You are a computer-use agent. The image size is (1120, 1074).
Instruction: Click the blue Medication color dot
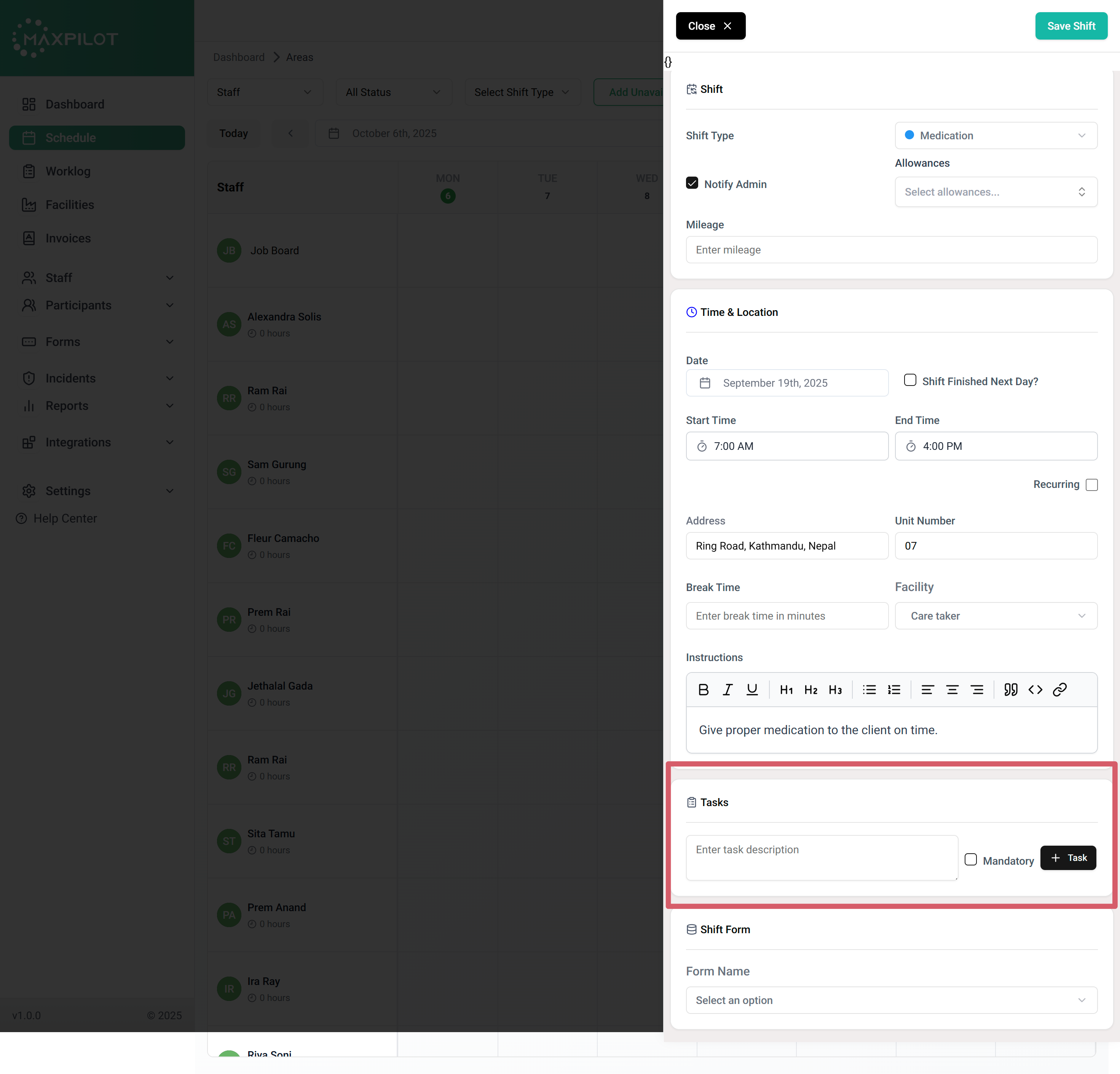point(909,135)
